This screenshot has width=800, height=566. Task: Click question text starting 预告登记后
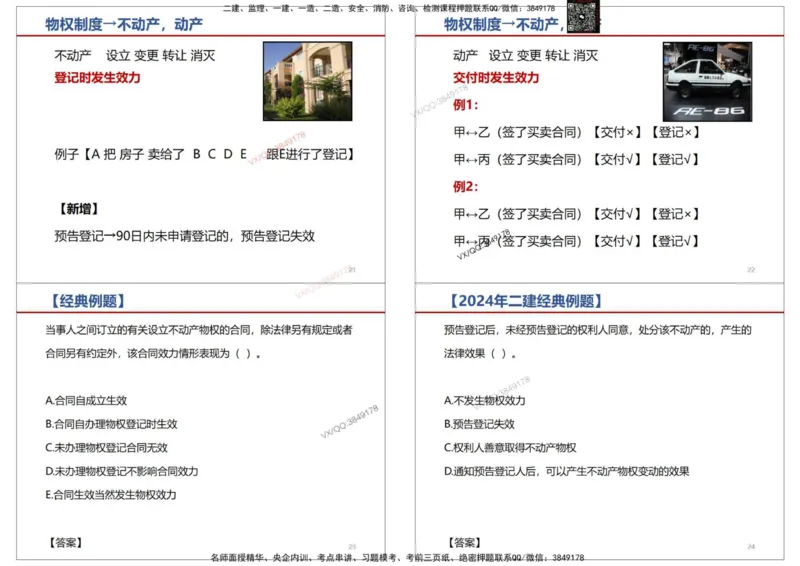pyautogui.click(x=597, y=341)
